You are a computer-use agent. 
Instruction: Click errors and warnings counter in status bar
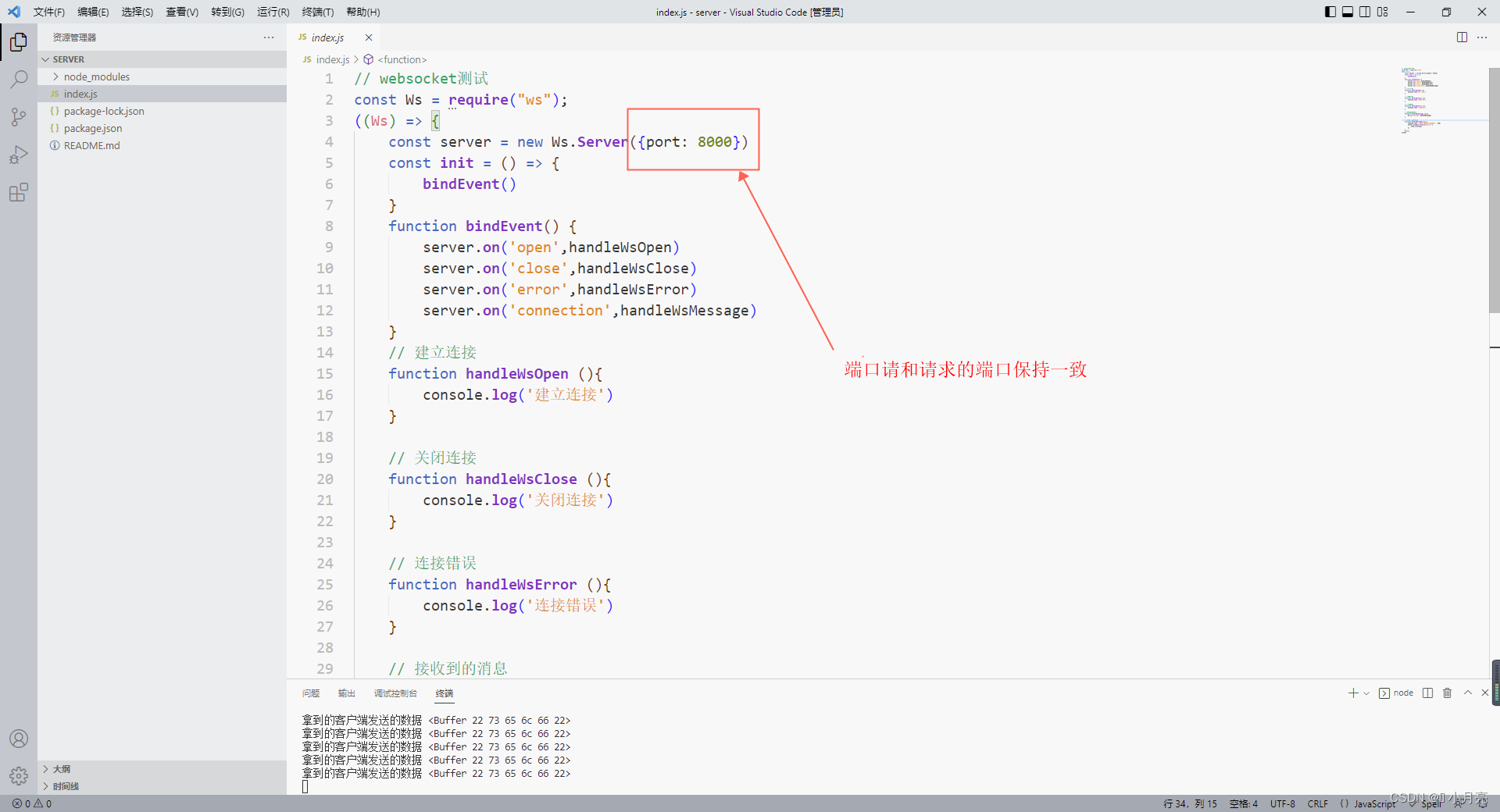pos(32,803)
